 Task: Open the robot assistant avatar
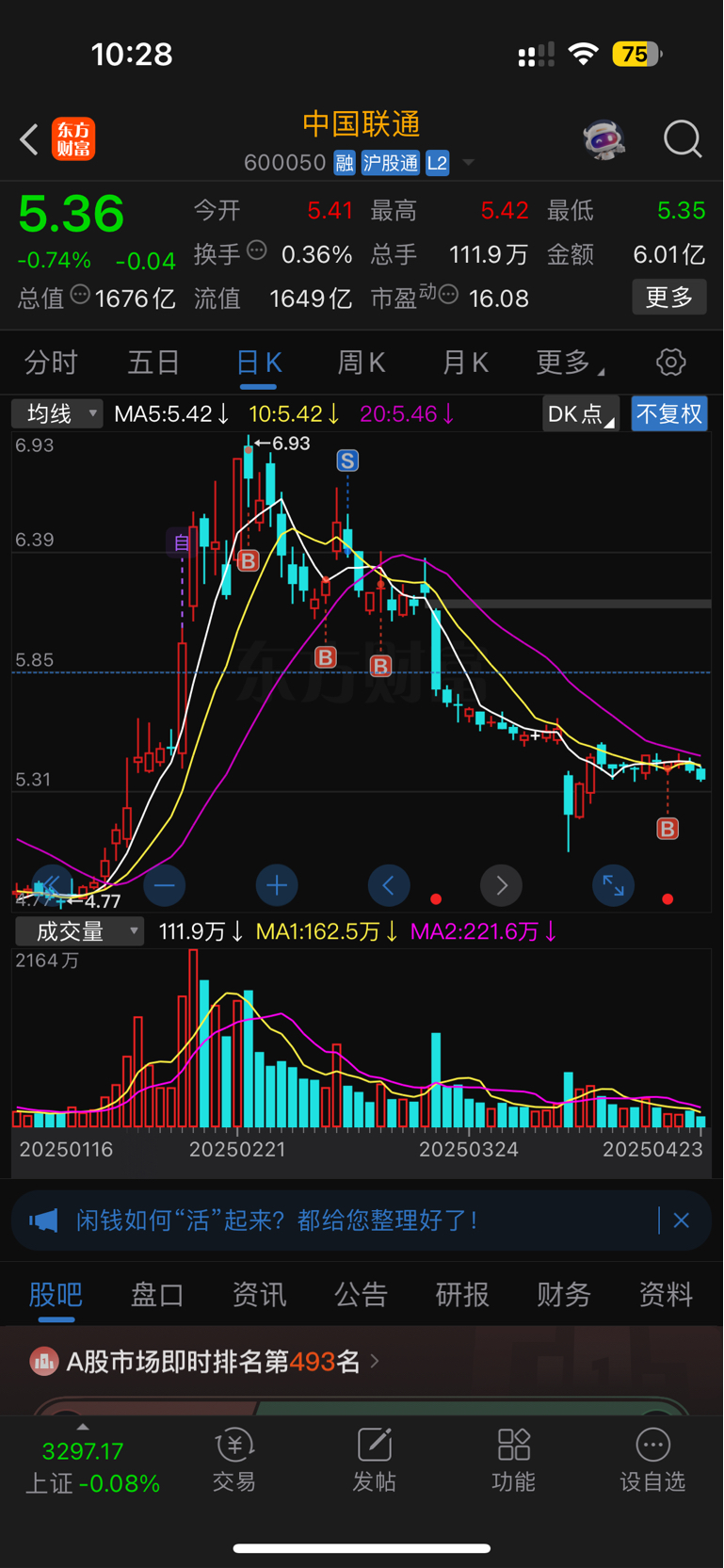603,139
